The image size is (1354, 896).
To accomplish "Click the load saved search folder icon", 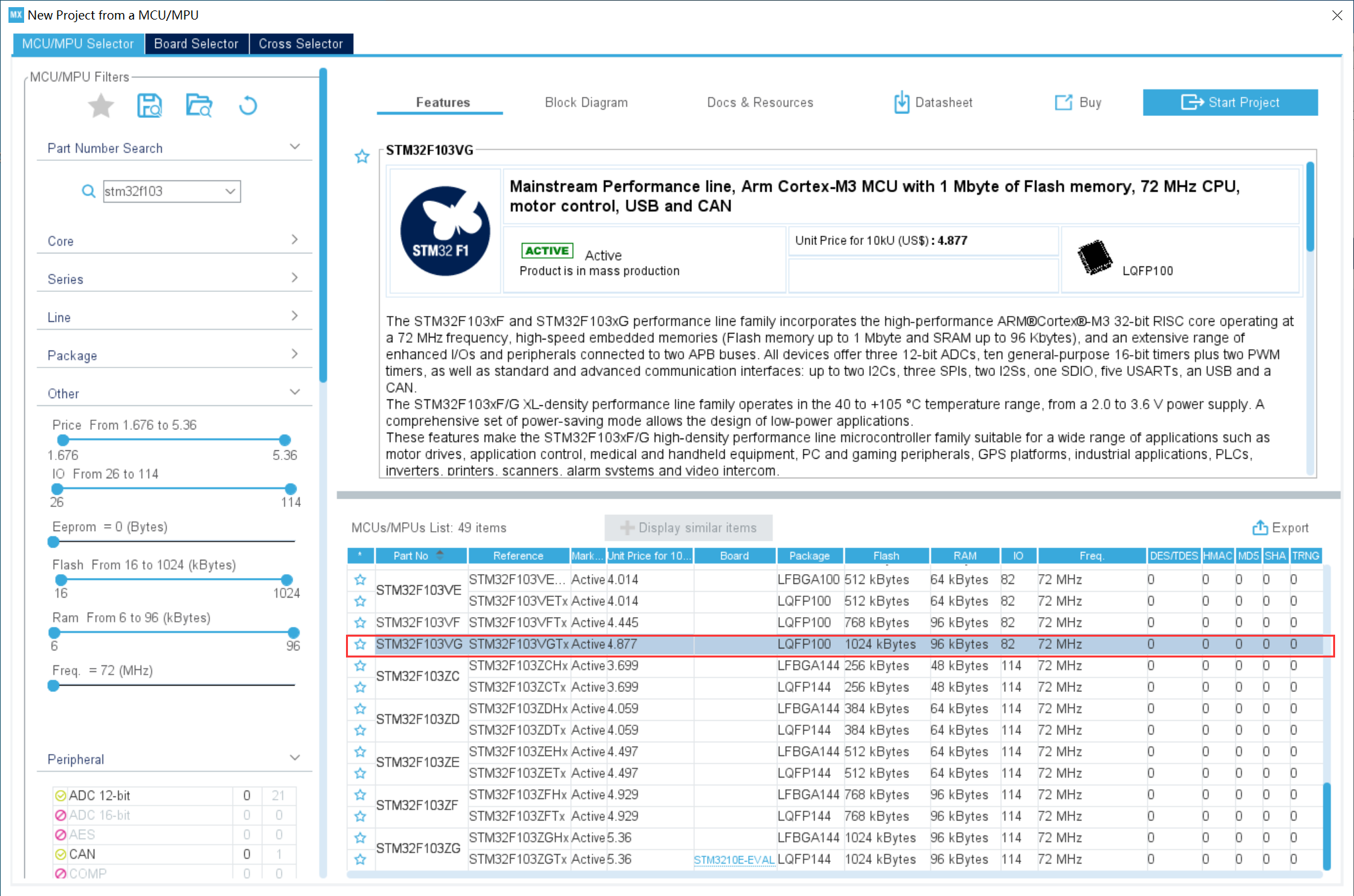I will pyautogui.click(x=199, y=106).
